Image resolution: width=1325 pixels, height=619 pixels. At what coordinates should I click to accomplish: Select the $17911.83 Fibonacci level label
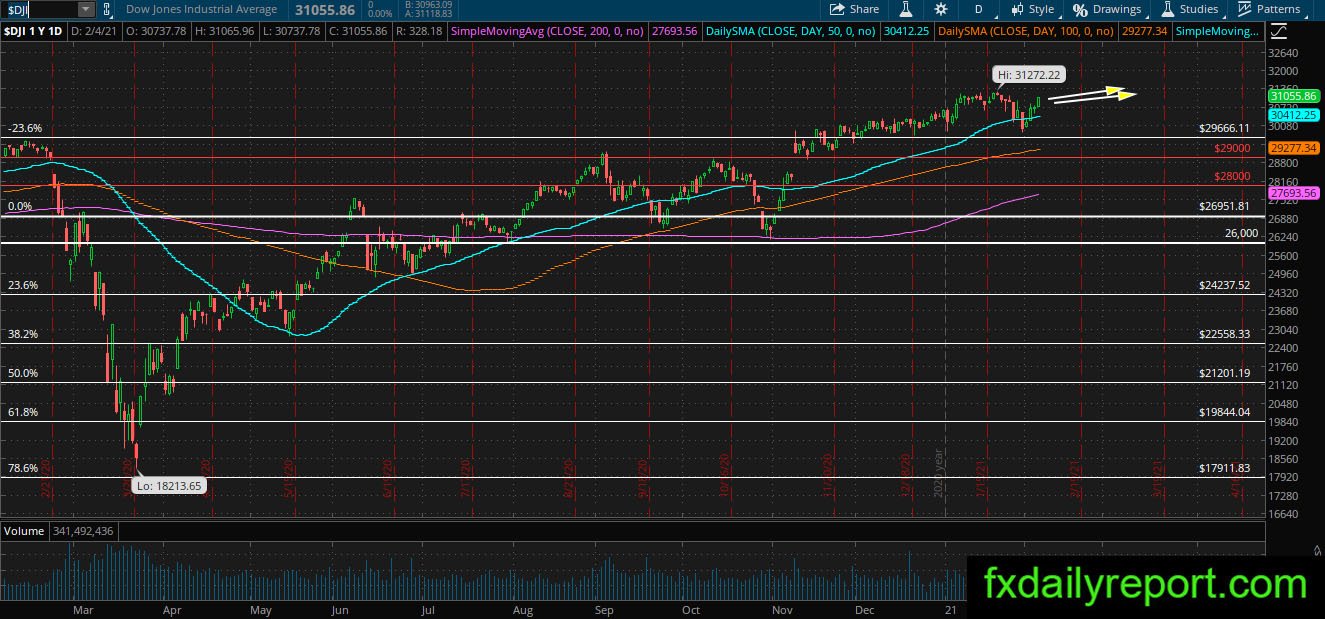(1225, 468)
